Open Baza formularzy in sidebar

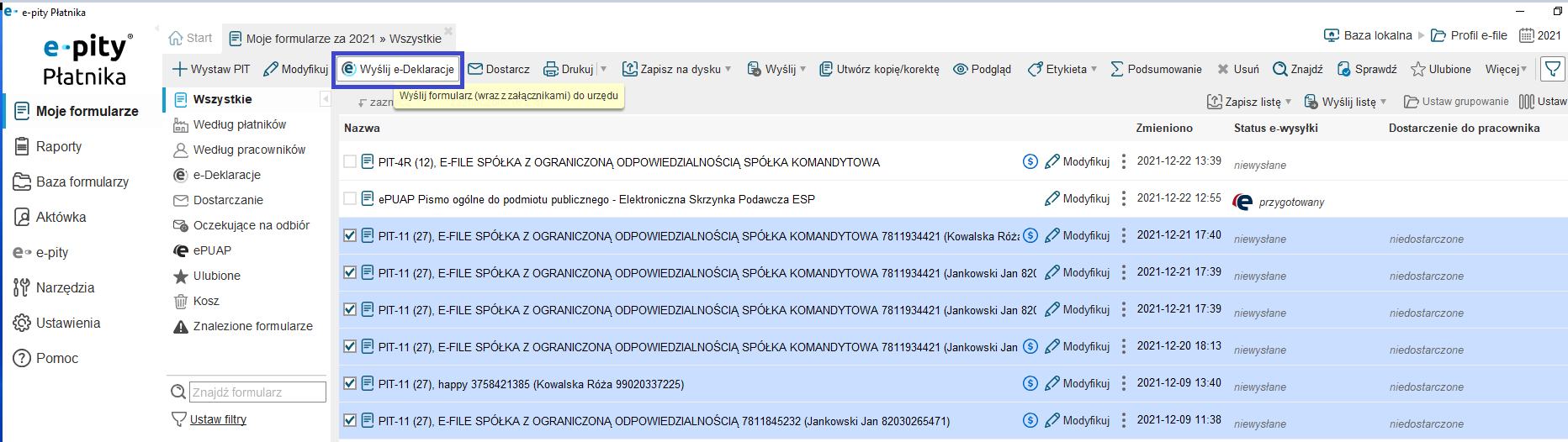pyautogui.click(x=72, y=182)
